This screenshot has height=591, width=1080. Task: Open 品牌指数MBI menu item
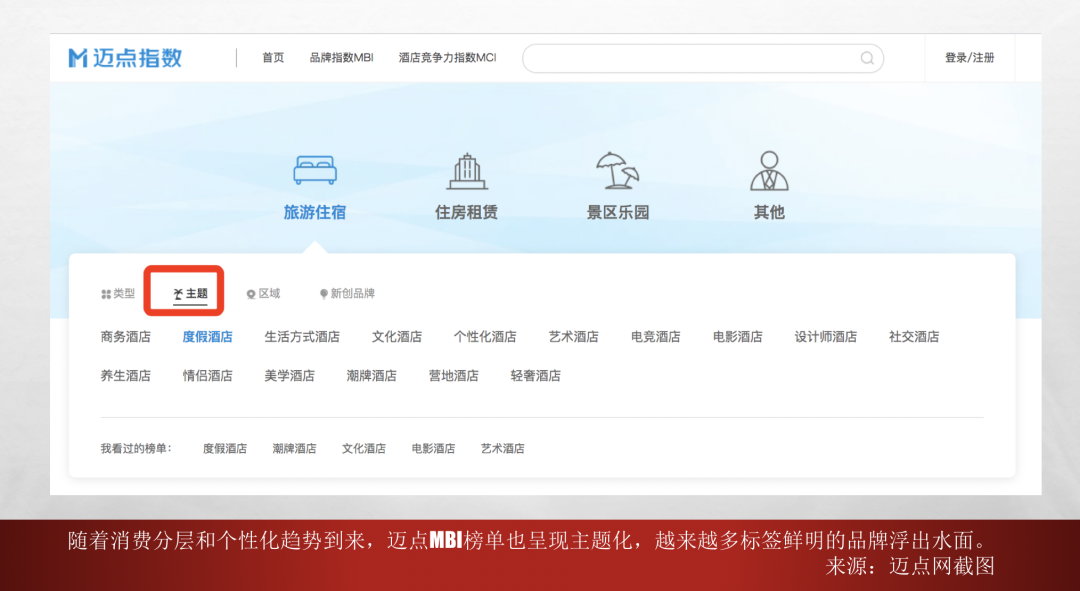(x=341, y=58)
